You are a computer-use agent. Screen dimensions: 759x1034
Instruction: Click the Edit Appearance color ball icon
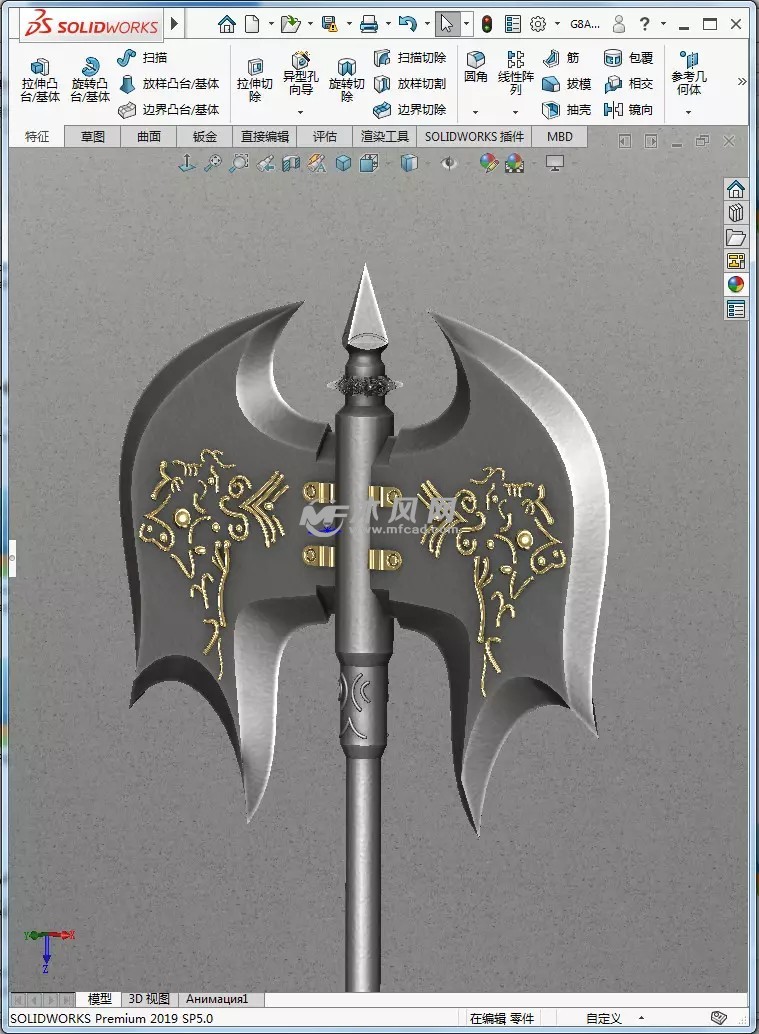(x=488, y=163)
